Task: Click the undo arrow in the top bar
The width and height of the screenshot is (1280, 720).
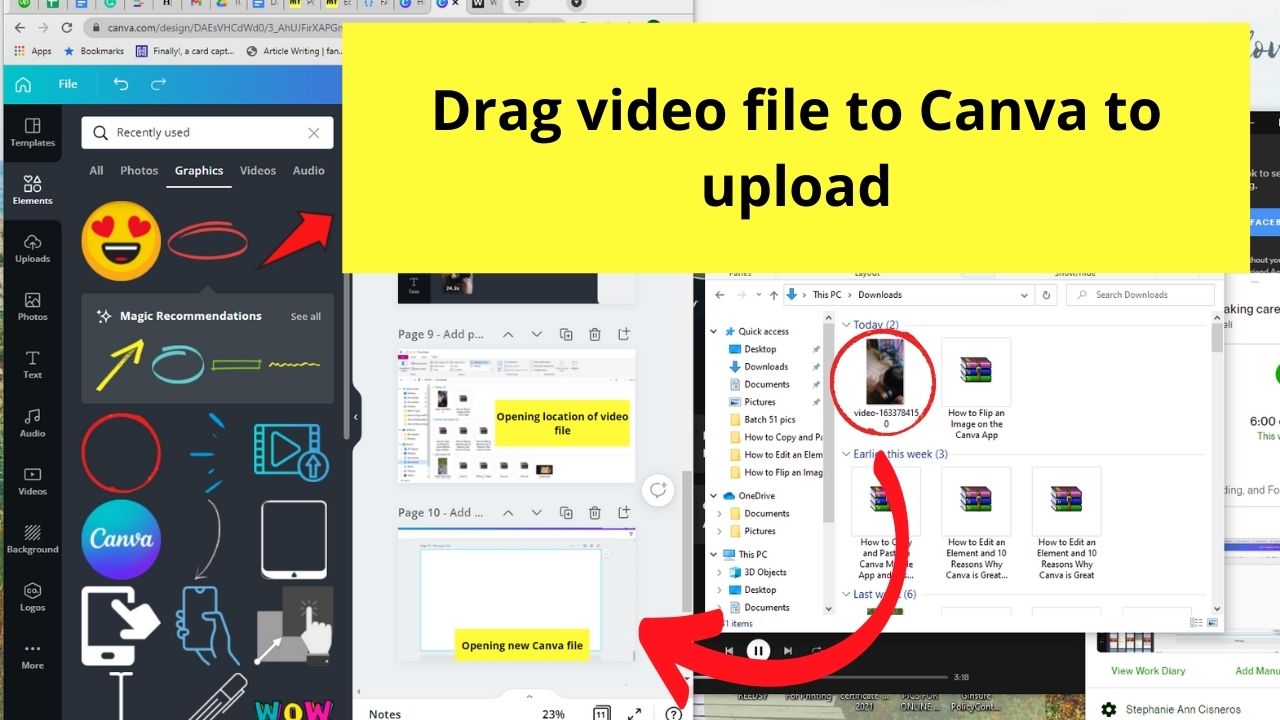Action: (121, 84)
